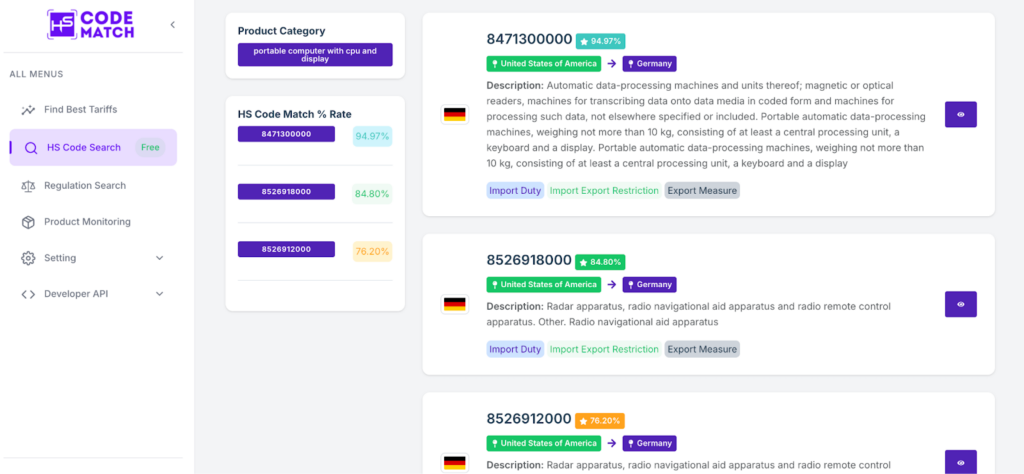1024x474 pixels.
Task: Click Import Duty tag under 8471300000
Action: pyautogui.click(x=515, y=190)
